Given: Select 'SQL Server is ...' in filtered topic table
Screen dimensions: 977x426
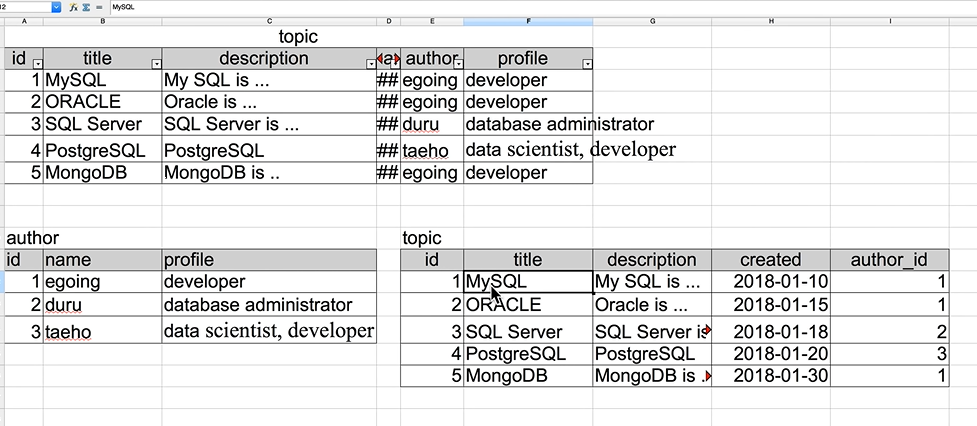Looking at the screenshot, I should click(269, 124).
